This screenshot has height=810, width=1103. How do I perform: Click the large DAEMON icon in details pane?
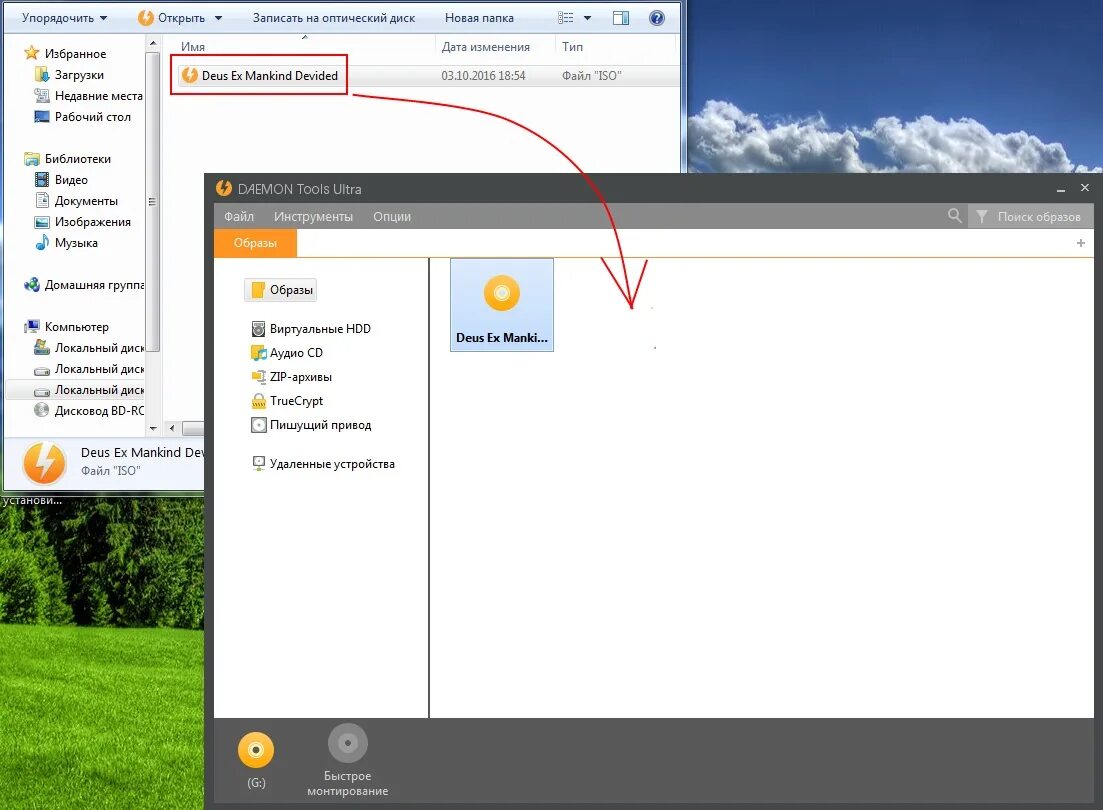pos(44,463)
